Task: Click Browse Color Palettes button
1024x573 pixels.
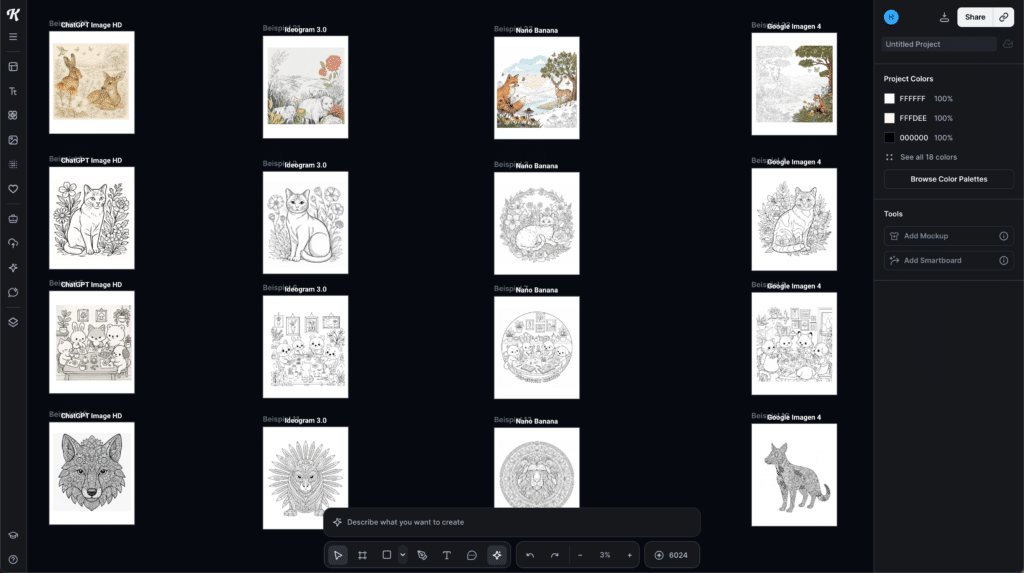Action: (x=948, y=179)
